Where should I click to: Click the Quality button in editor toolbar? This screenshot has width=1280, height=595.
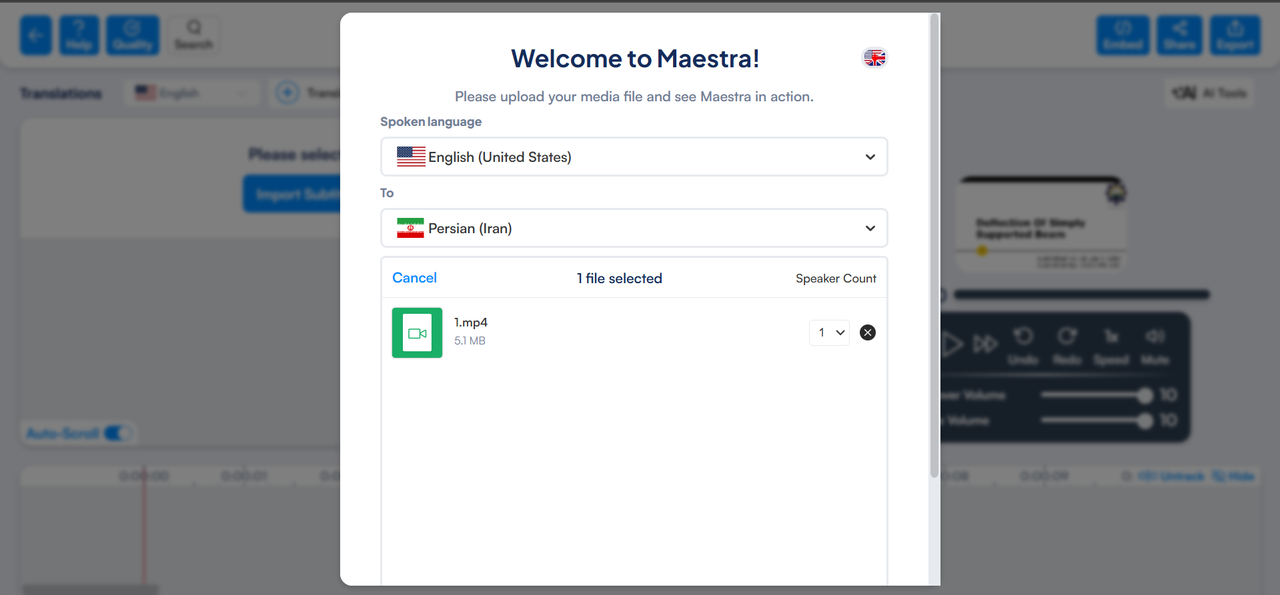click(x=133, y=35)
